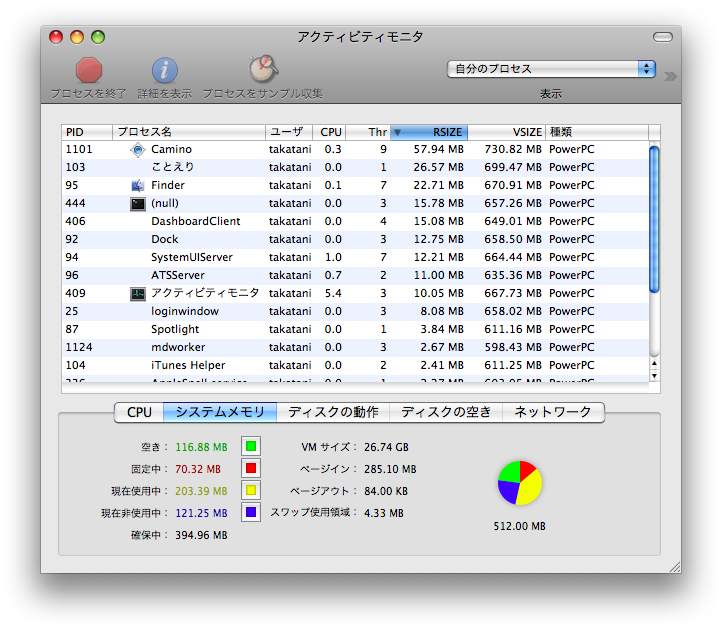Select the iTunes Helper process row
Viewport: 722px width, 629px height.
[x=355, y=365]
